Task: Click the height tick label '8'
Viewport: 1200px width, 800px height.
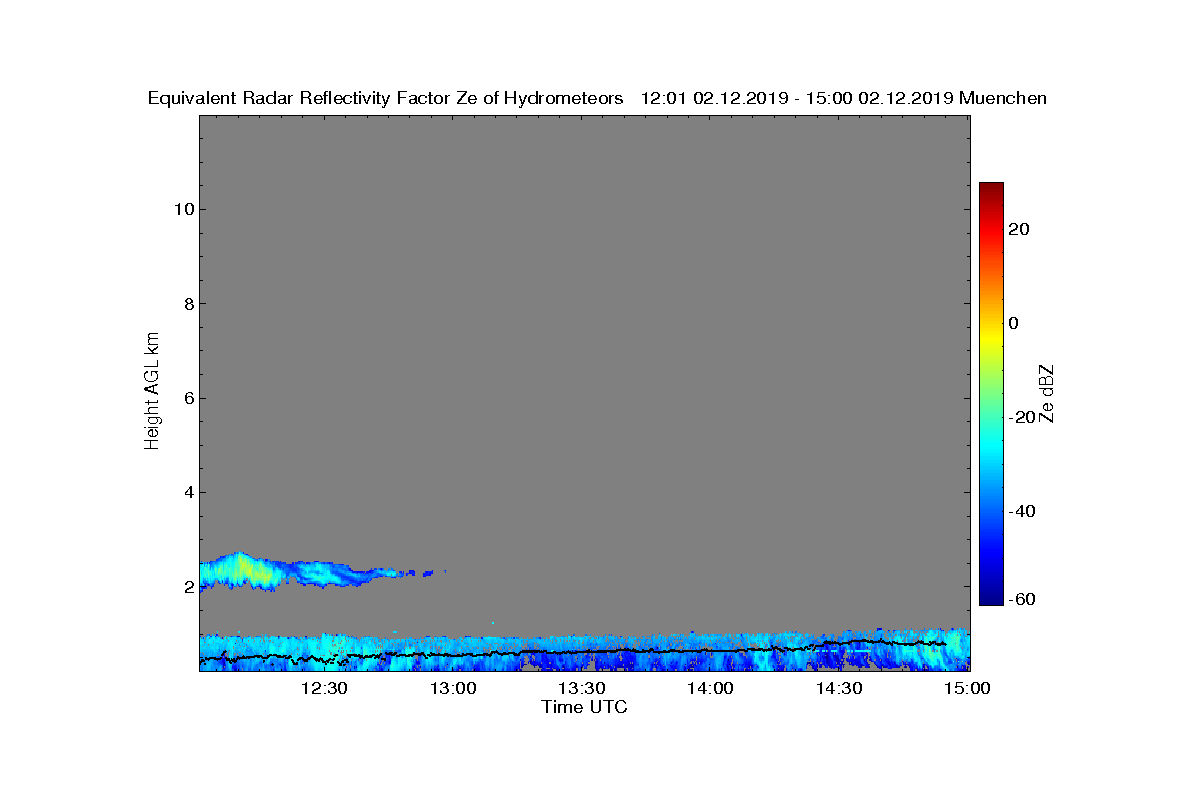Action: click(x=187, y=304)
